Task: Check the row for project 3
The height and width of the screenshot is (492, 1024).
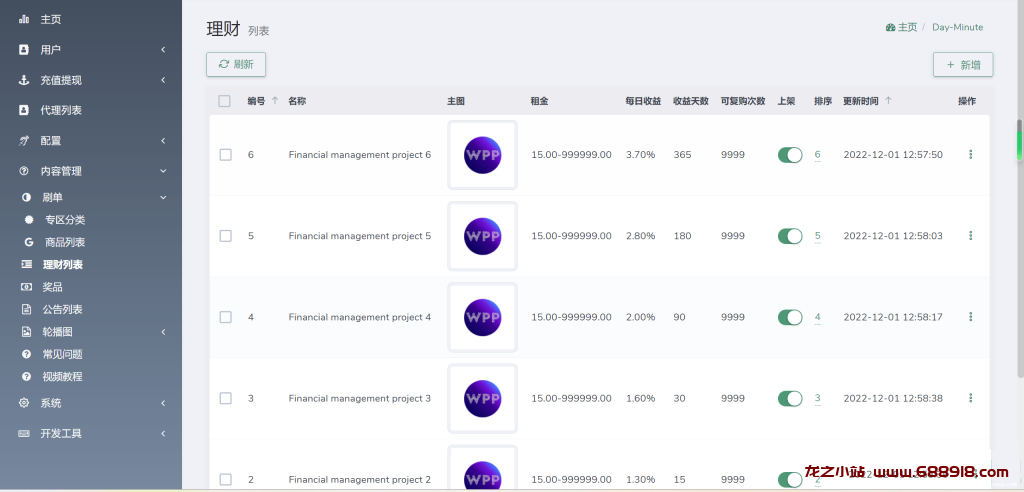Action: [x=225, y=398]
